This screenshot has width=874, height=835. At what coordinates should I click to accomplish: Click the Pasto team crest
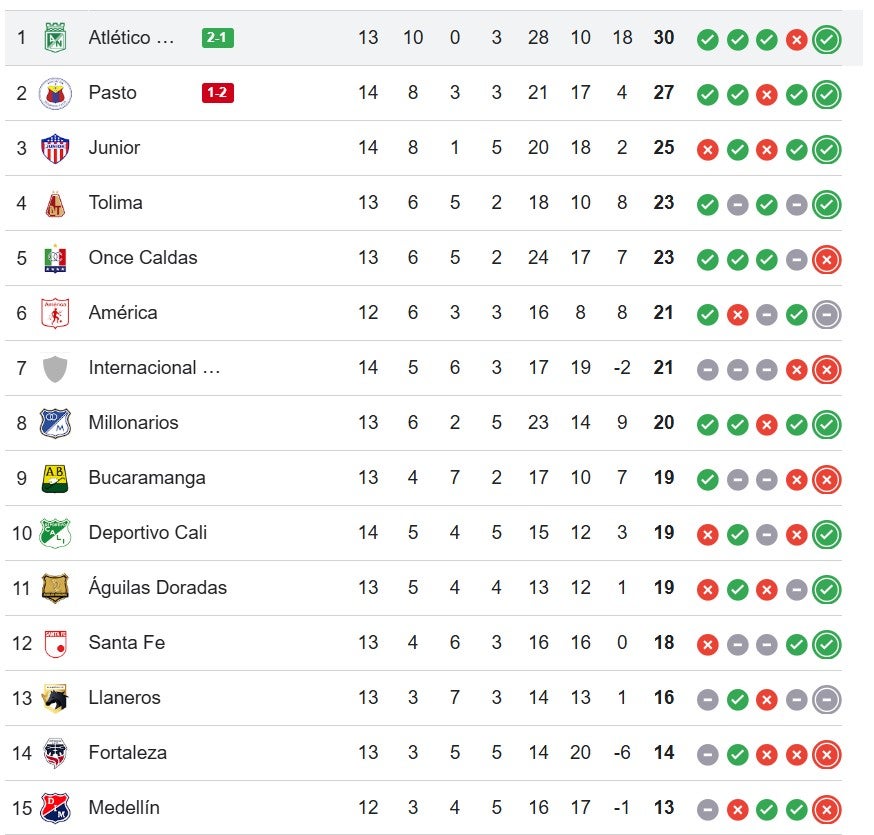click(55, 93)
